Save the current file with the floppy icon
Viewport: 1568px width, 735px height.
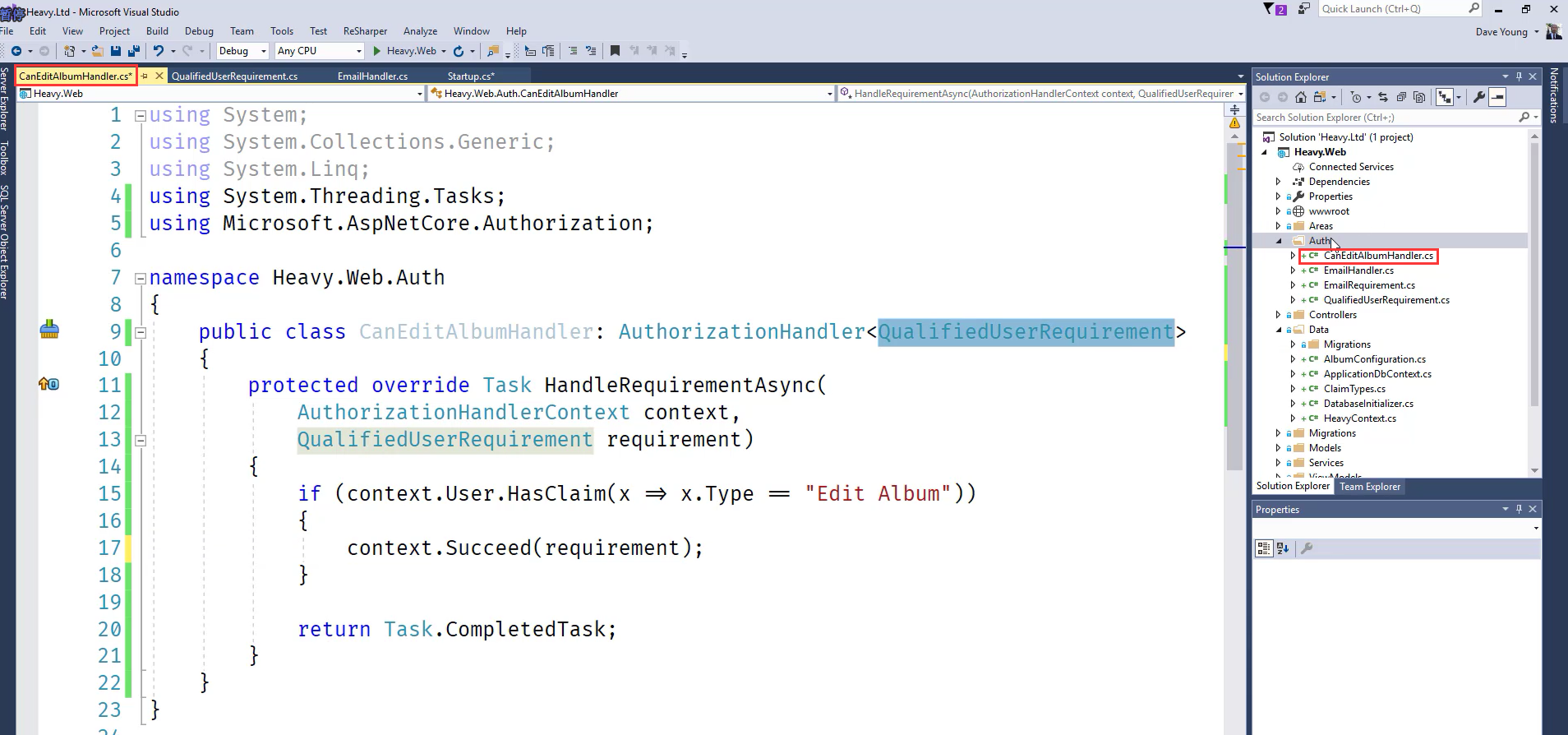tap(116, 51)
